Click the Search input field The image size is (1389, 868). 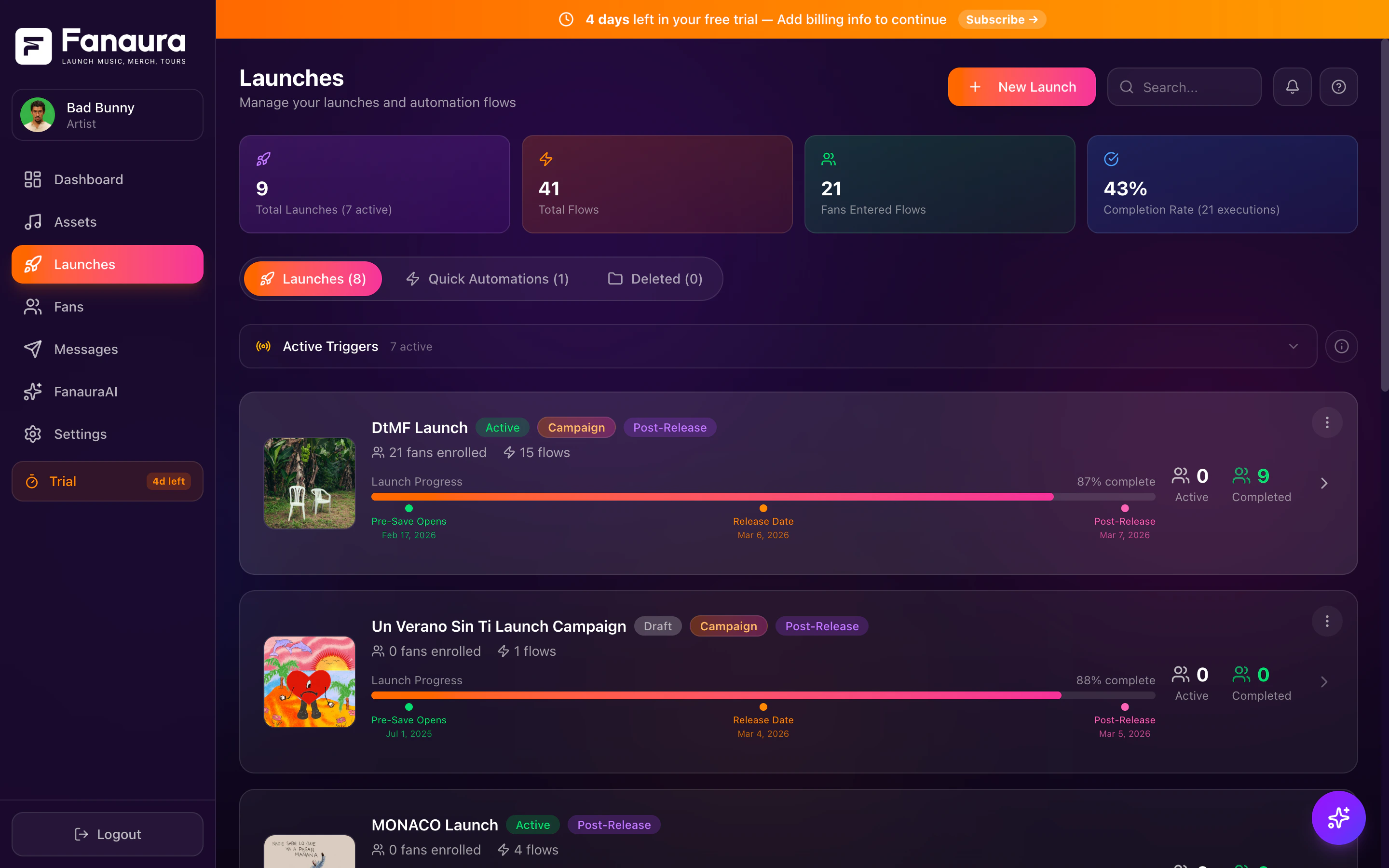coord(1184,87)
